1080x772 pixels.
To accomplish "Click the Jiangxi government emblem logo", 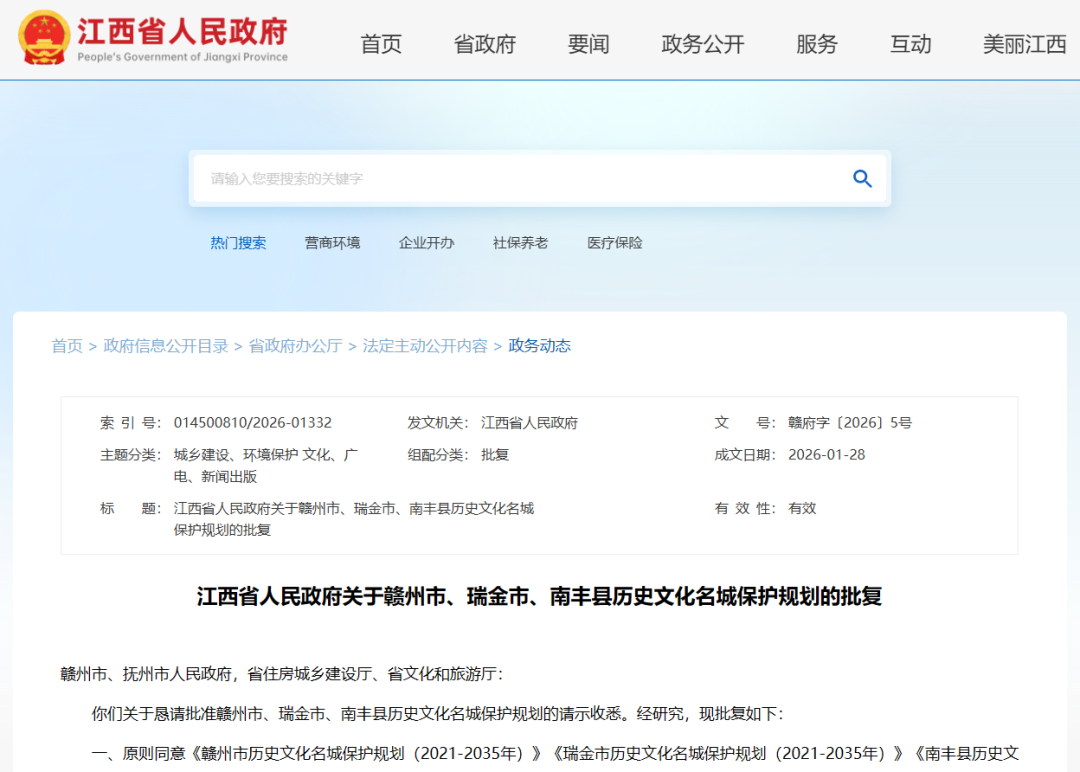I will [44, 38].
